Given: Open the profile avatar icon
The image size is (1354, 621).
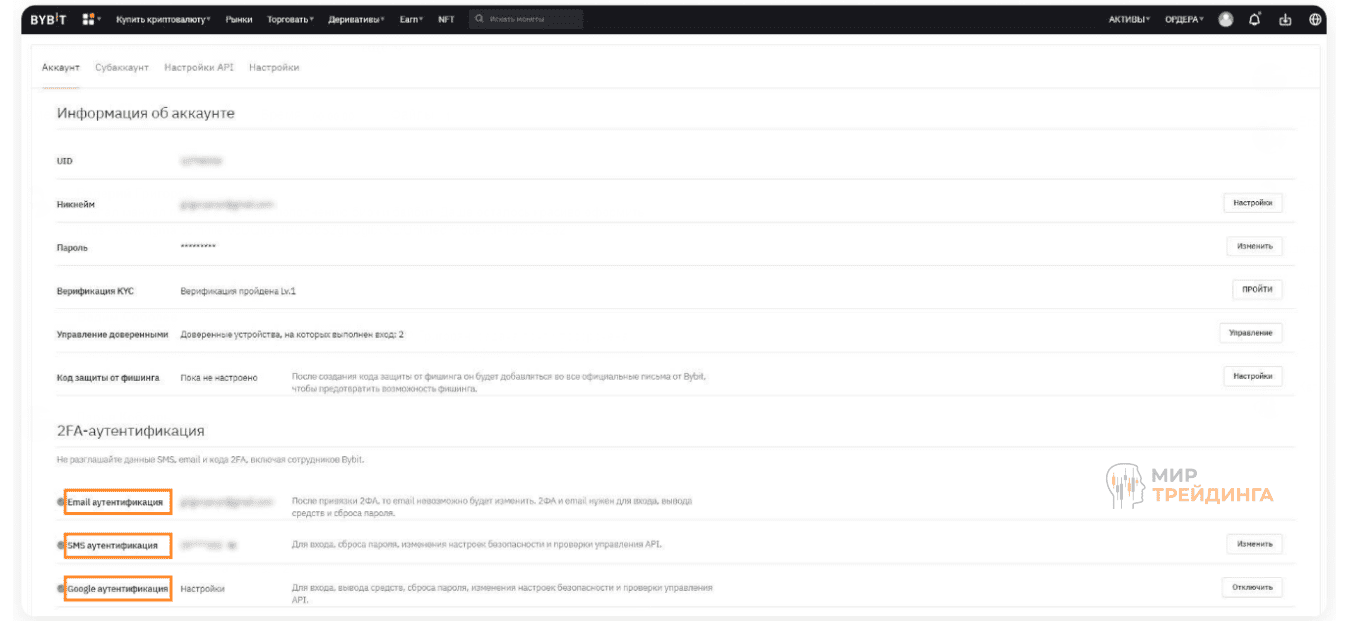Looking at the screenshot, I should pyautogui.click(x=1225, y=18).
